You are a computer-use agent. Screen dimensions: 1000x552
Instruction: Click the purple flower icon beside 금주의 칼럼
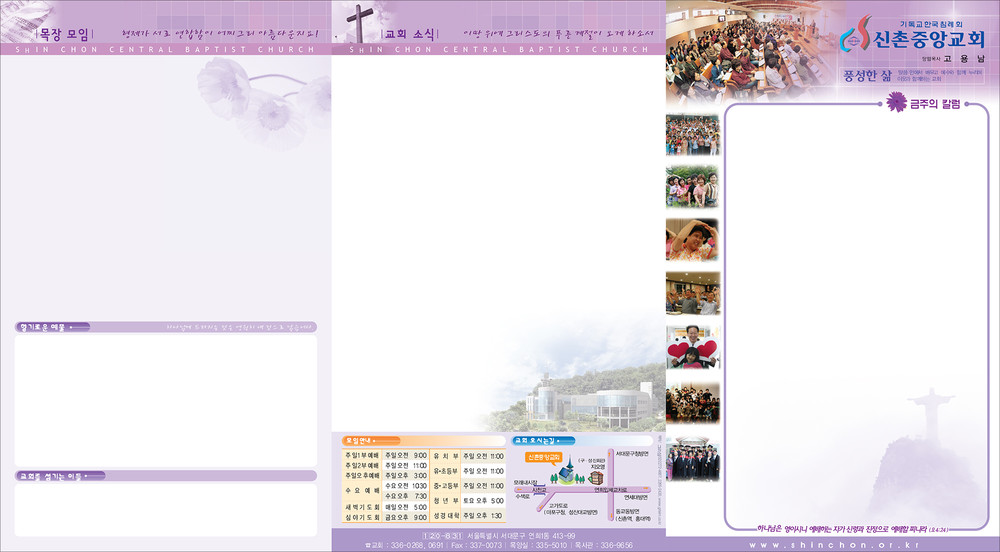pyautogui.click(x=896, y=101)
